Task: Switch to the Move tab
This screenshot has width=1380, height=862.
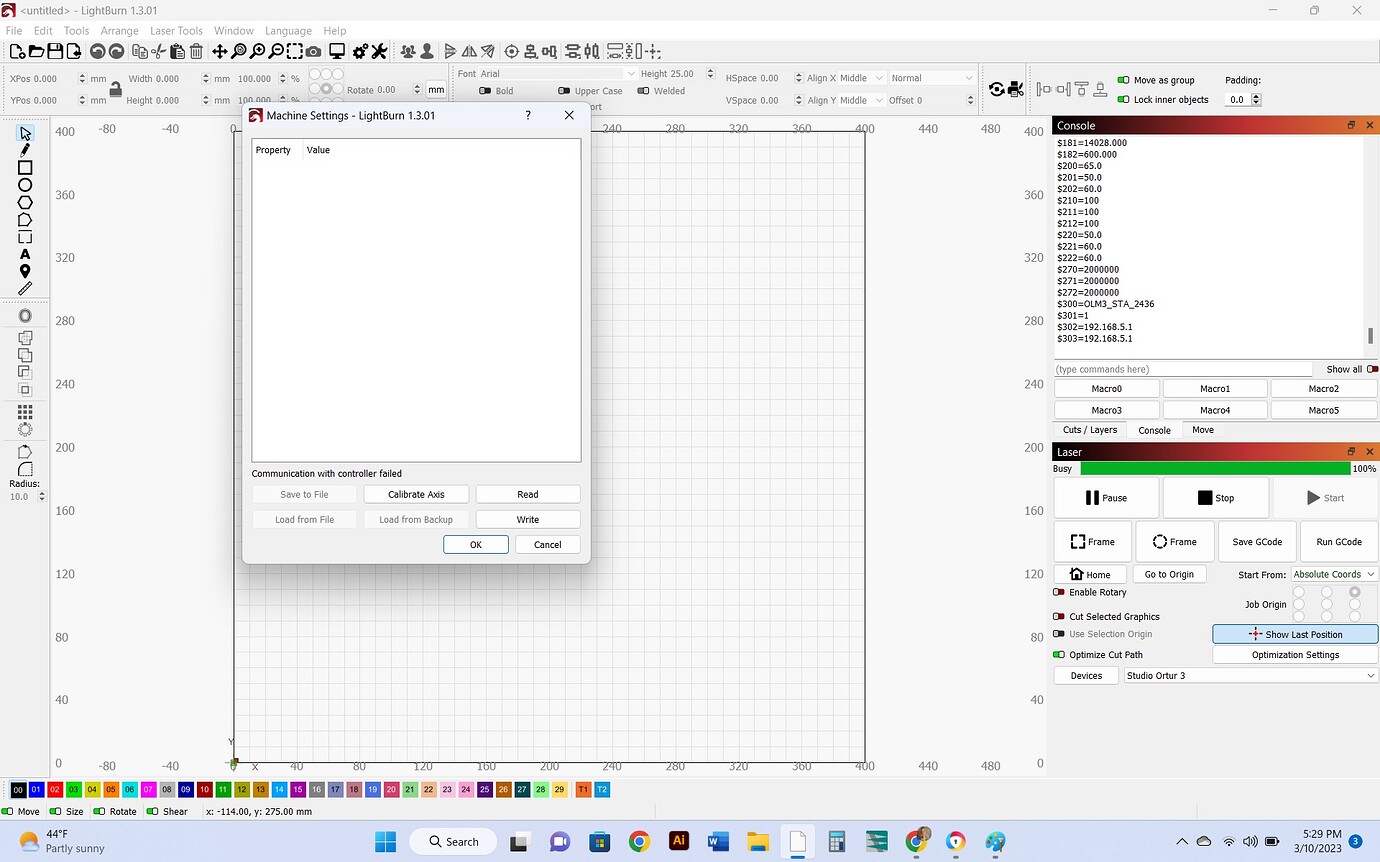Action: click(x=1203, y=430)
